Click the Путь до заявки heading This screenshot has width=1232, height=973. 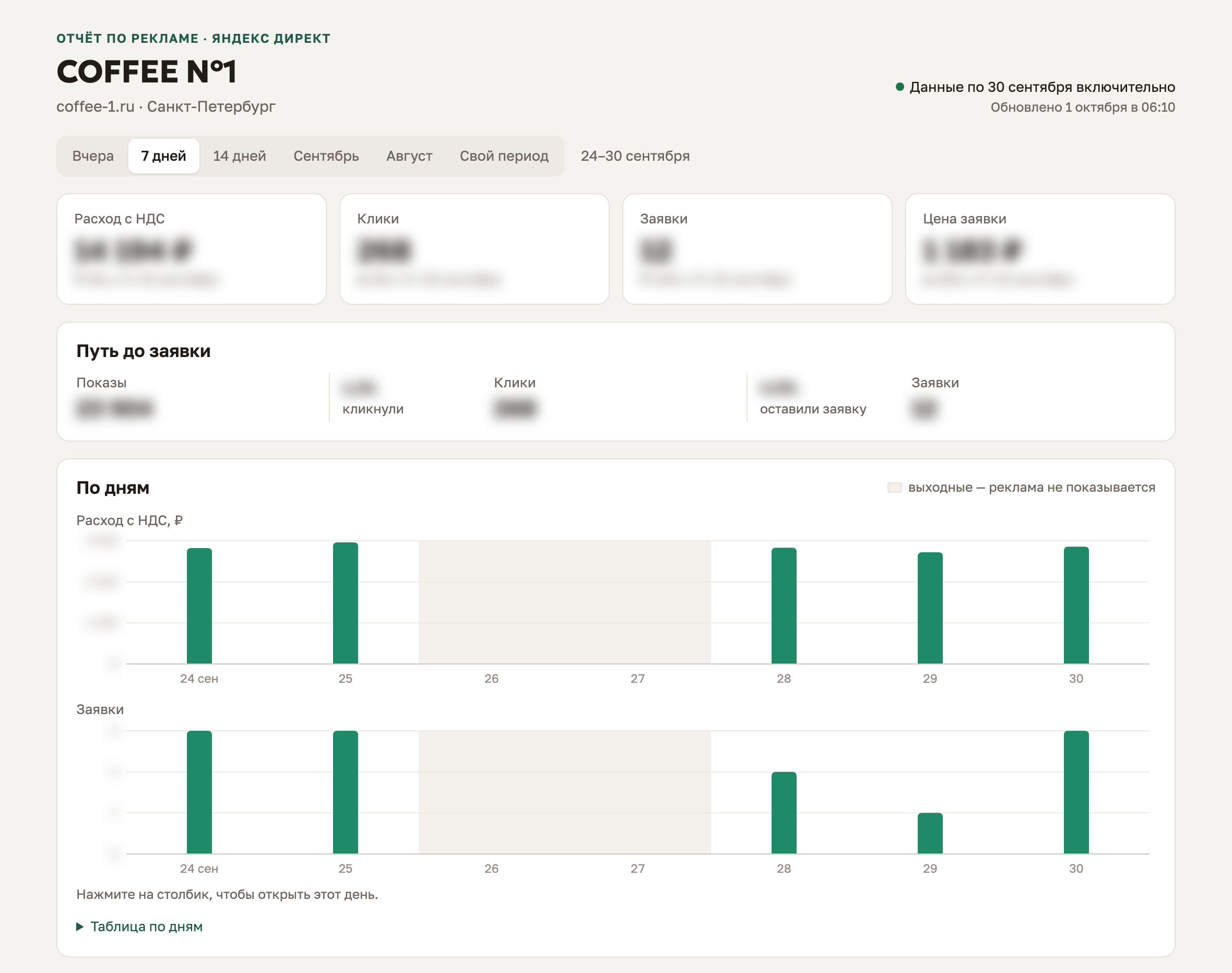coord(144,351)
